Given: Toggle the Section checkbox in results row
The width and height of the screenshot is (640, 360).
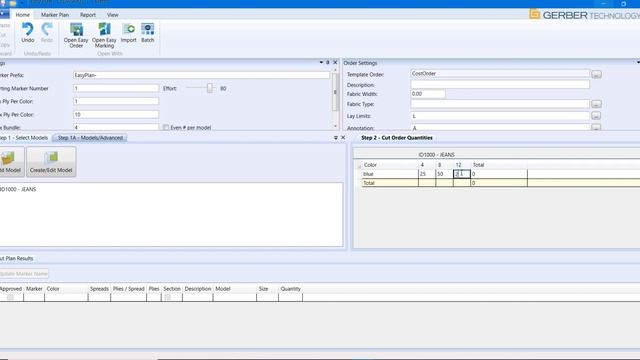Looking at the screenshot, I should tap(167, 297).
